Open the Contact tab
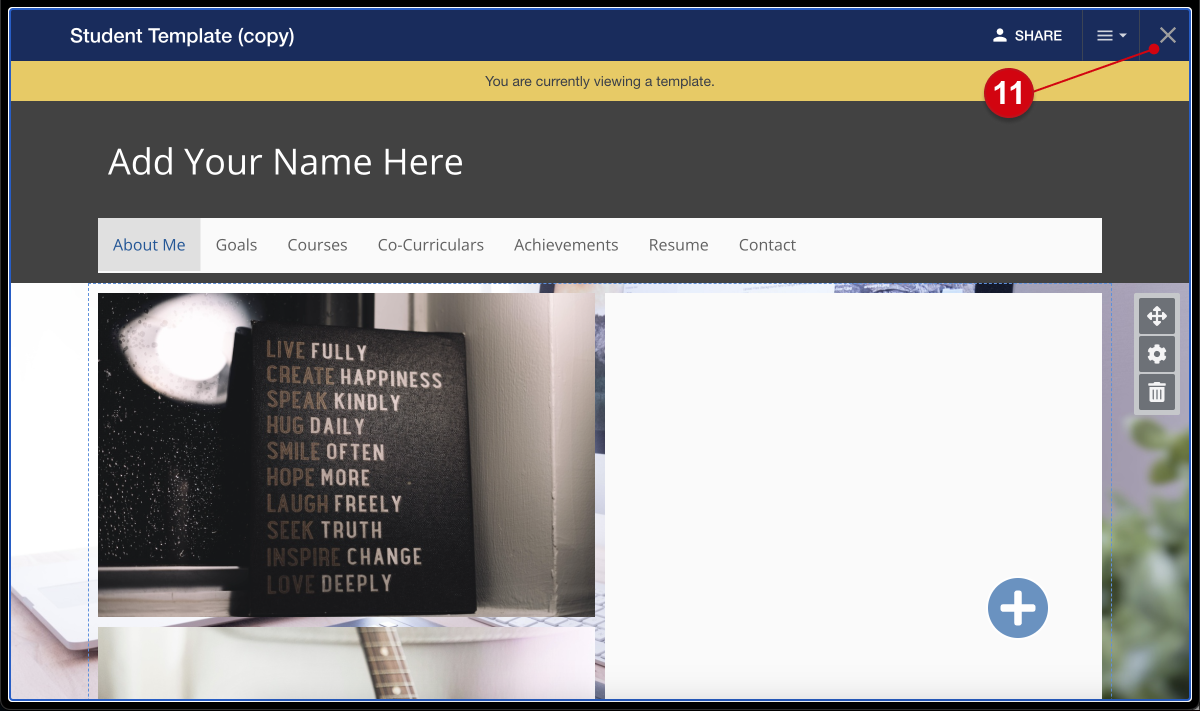 pyautogui.click(x=767, y=245)
